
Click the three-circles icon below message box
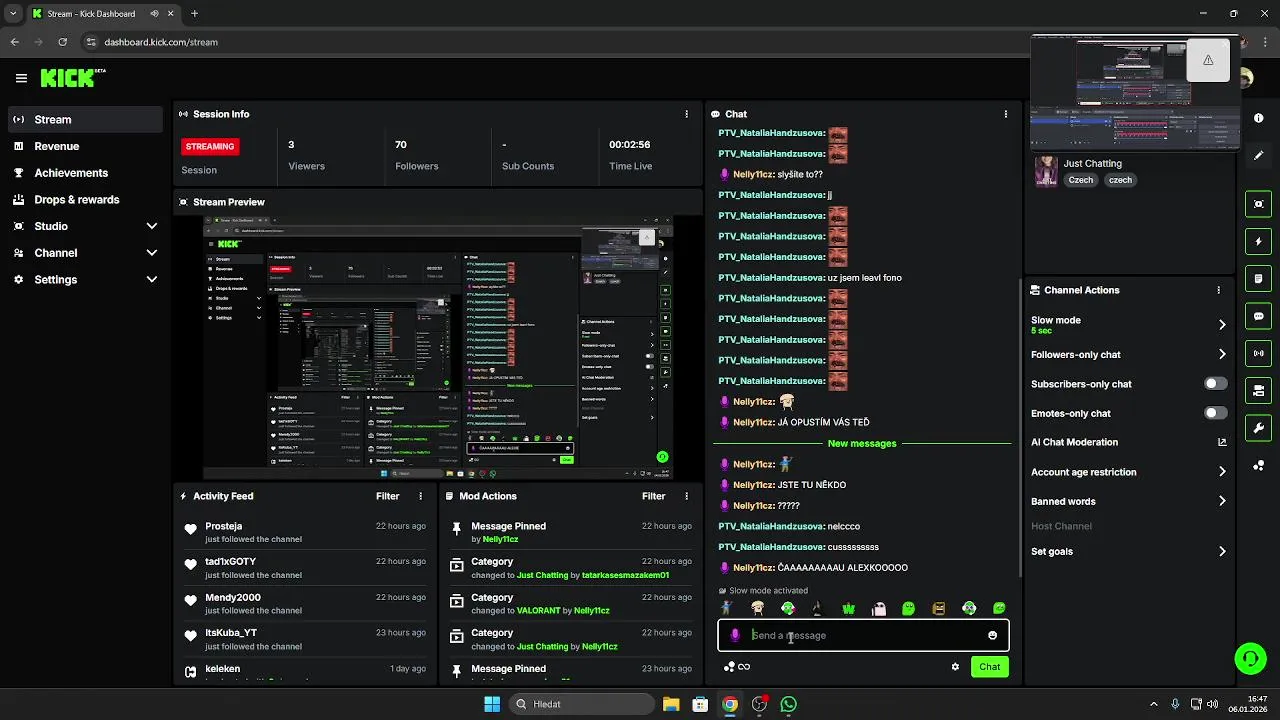coord(729,667)
